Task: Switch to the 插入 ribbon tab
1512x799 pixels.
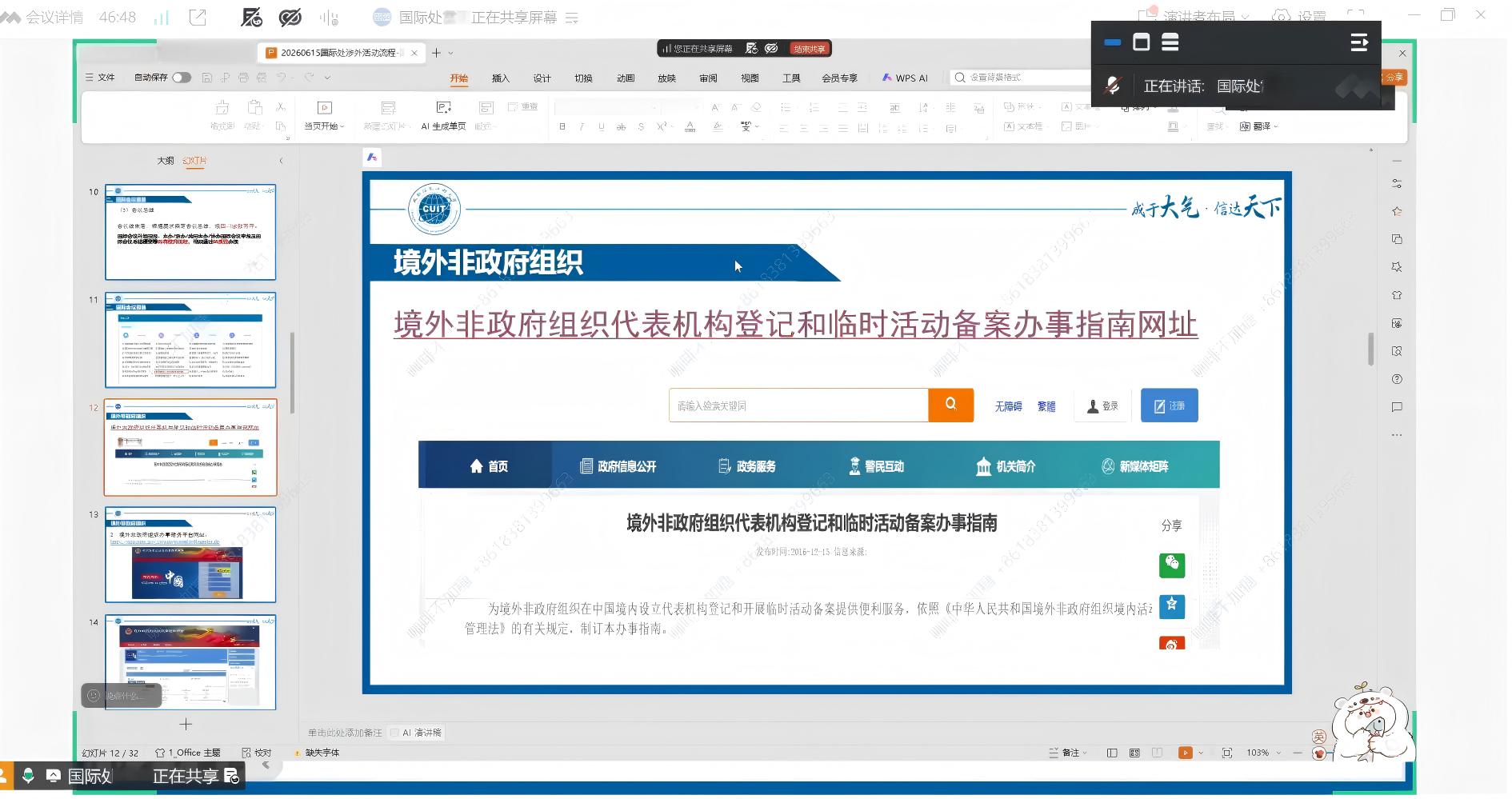Action: click(501, 78)
